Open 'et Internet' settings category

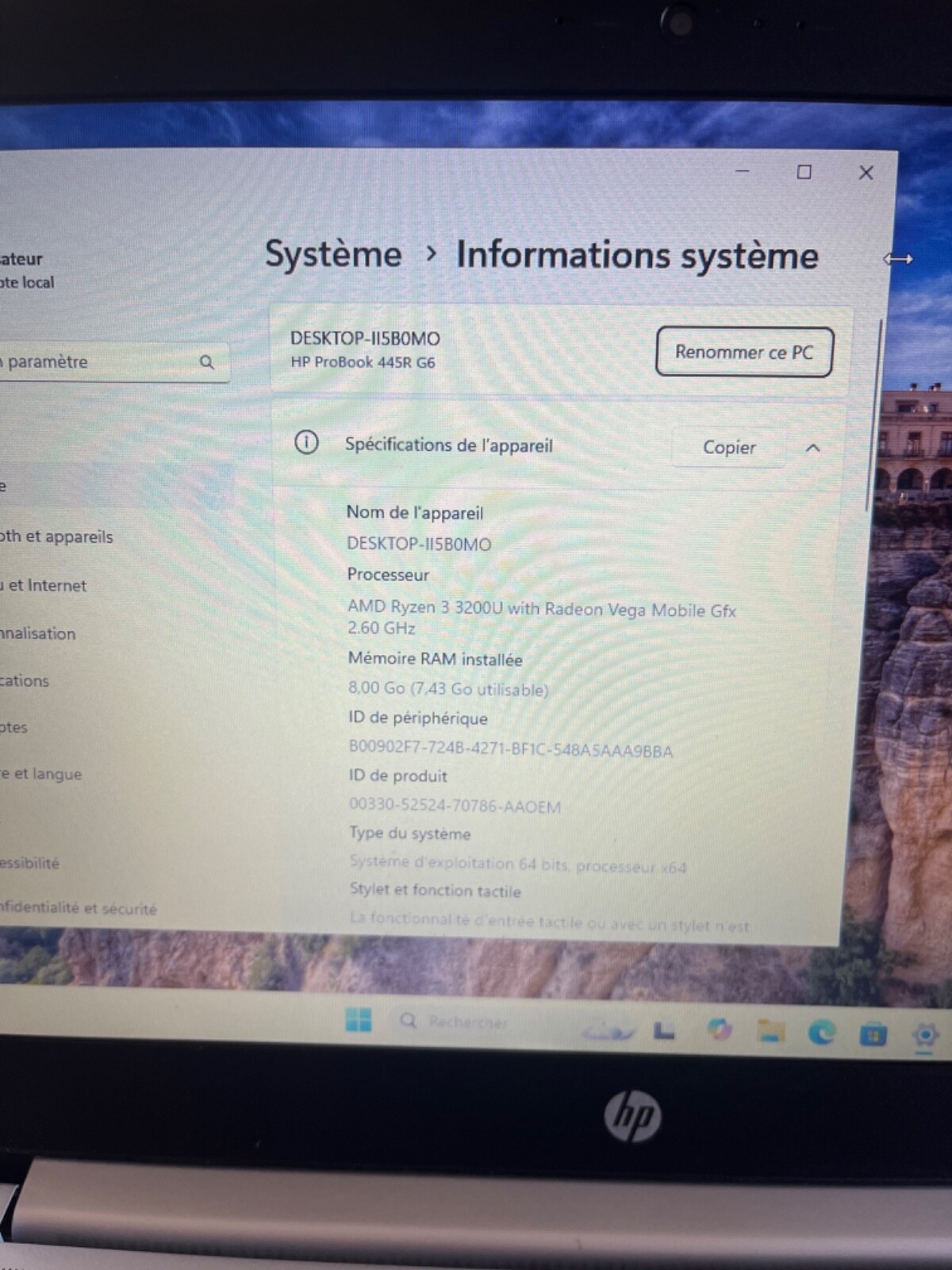(x=45, y=585)
